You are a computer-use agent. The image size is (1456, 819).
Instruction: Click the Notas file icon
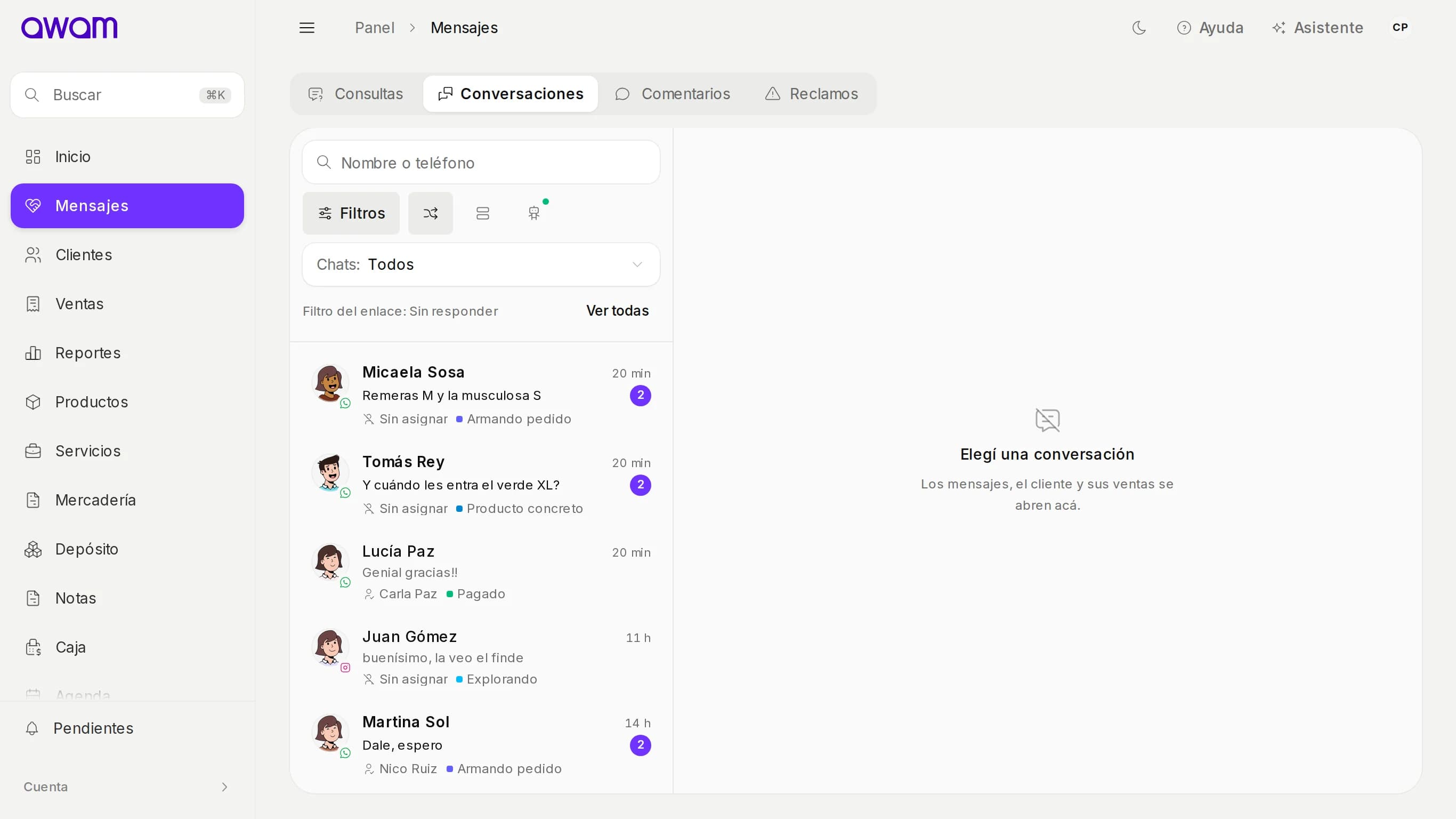point(33,598)
